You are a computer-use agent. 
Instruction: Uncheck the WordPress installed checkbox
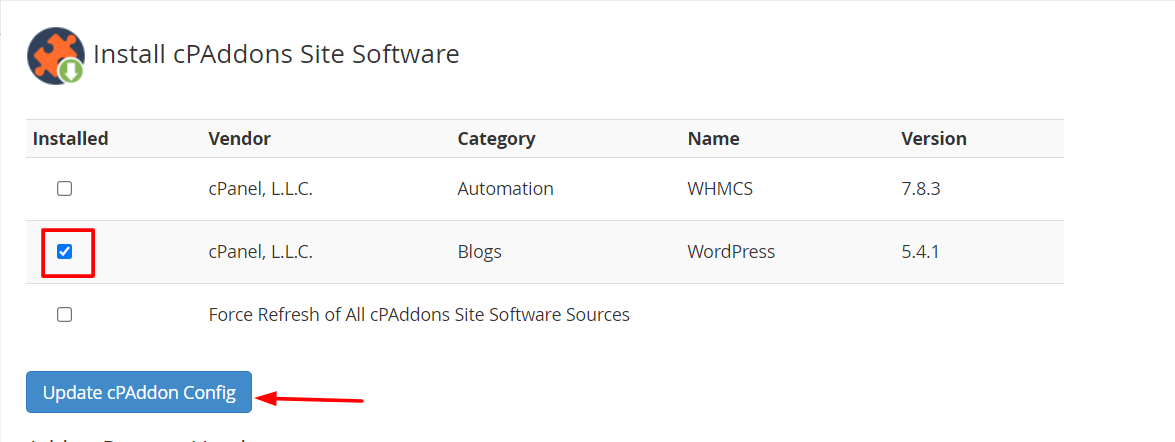pyautogui.click(x=64, y=252)
